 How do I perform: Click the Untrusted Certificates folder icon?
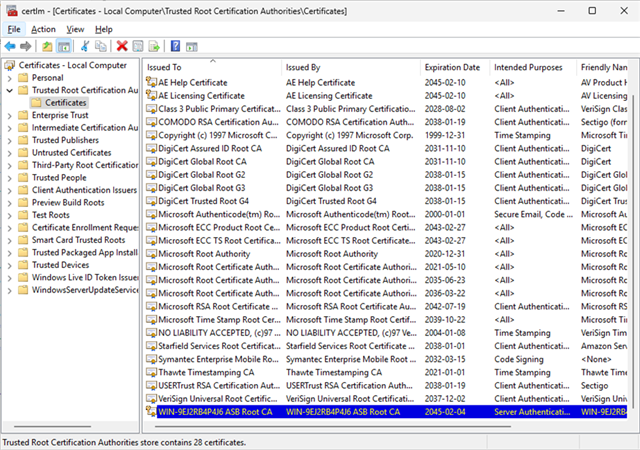pyautogui.click(x=23, y=153)
